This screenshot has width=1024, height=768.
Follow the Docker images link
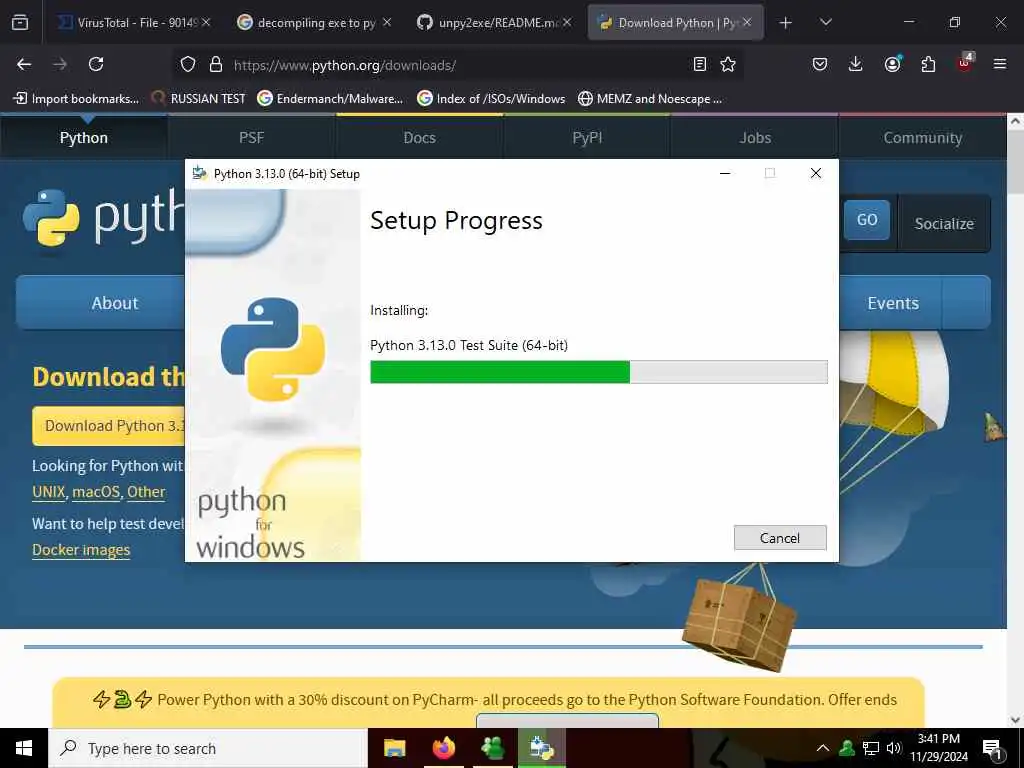(81, 550)
